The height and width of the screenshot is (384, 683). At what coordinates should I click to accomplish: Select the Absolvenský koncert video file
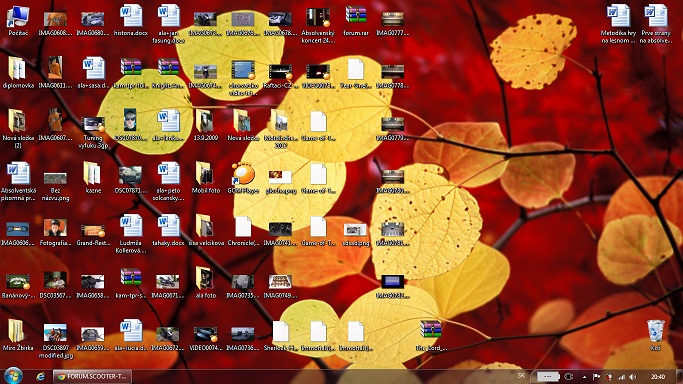318,24
